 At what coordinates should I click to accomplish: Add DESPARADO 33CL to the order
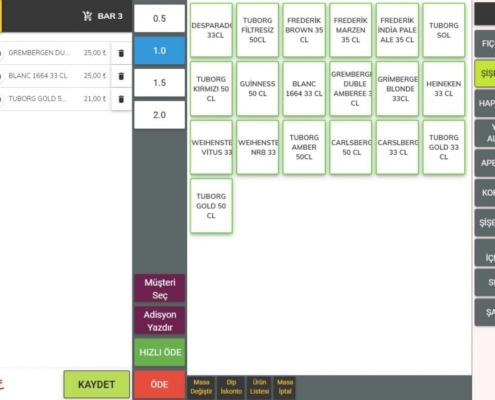tap(211, 30)
